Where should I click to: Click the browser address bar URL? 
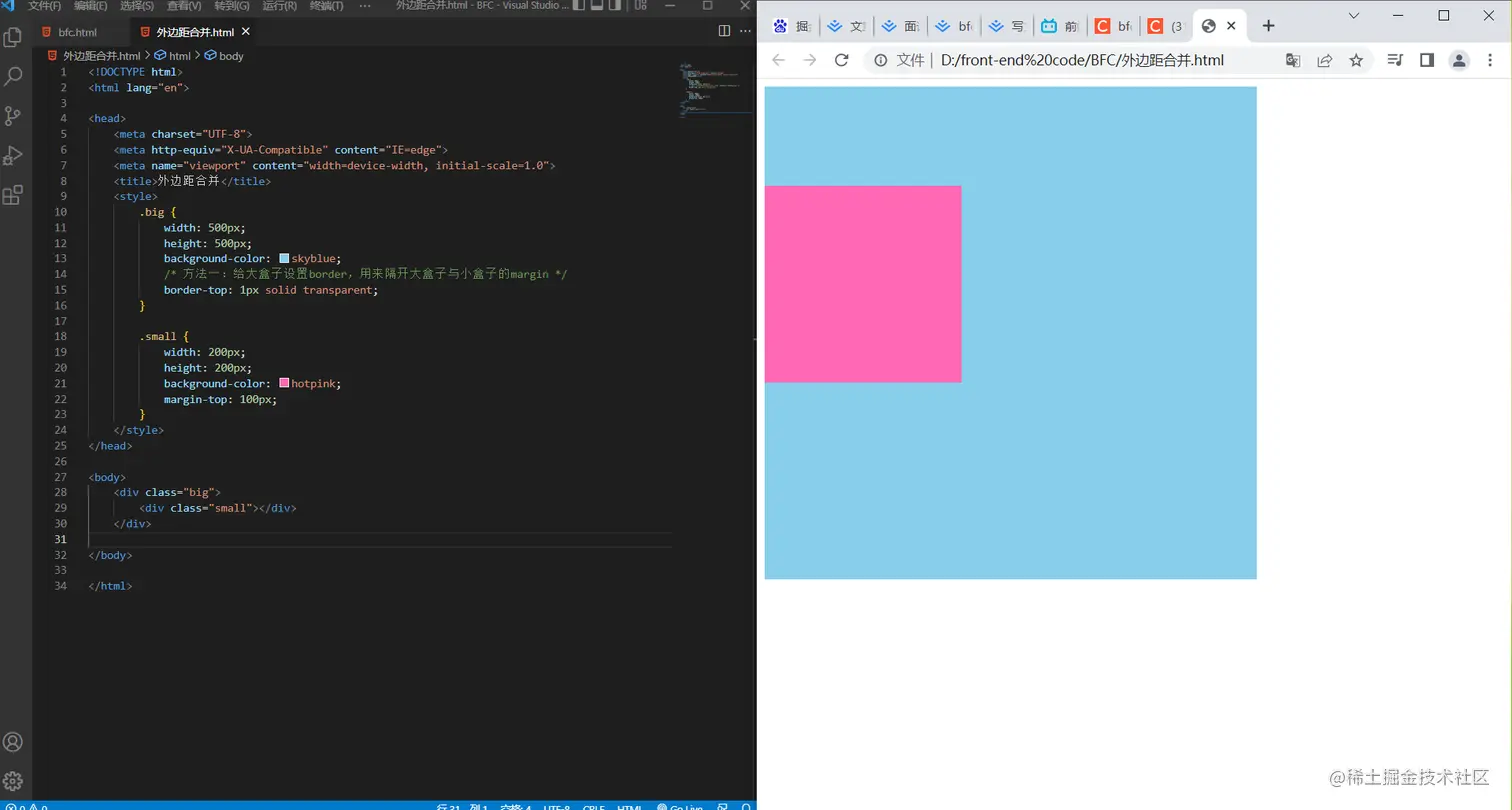click(1082, 60)
